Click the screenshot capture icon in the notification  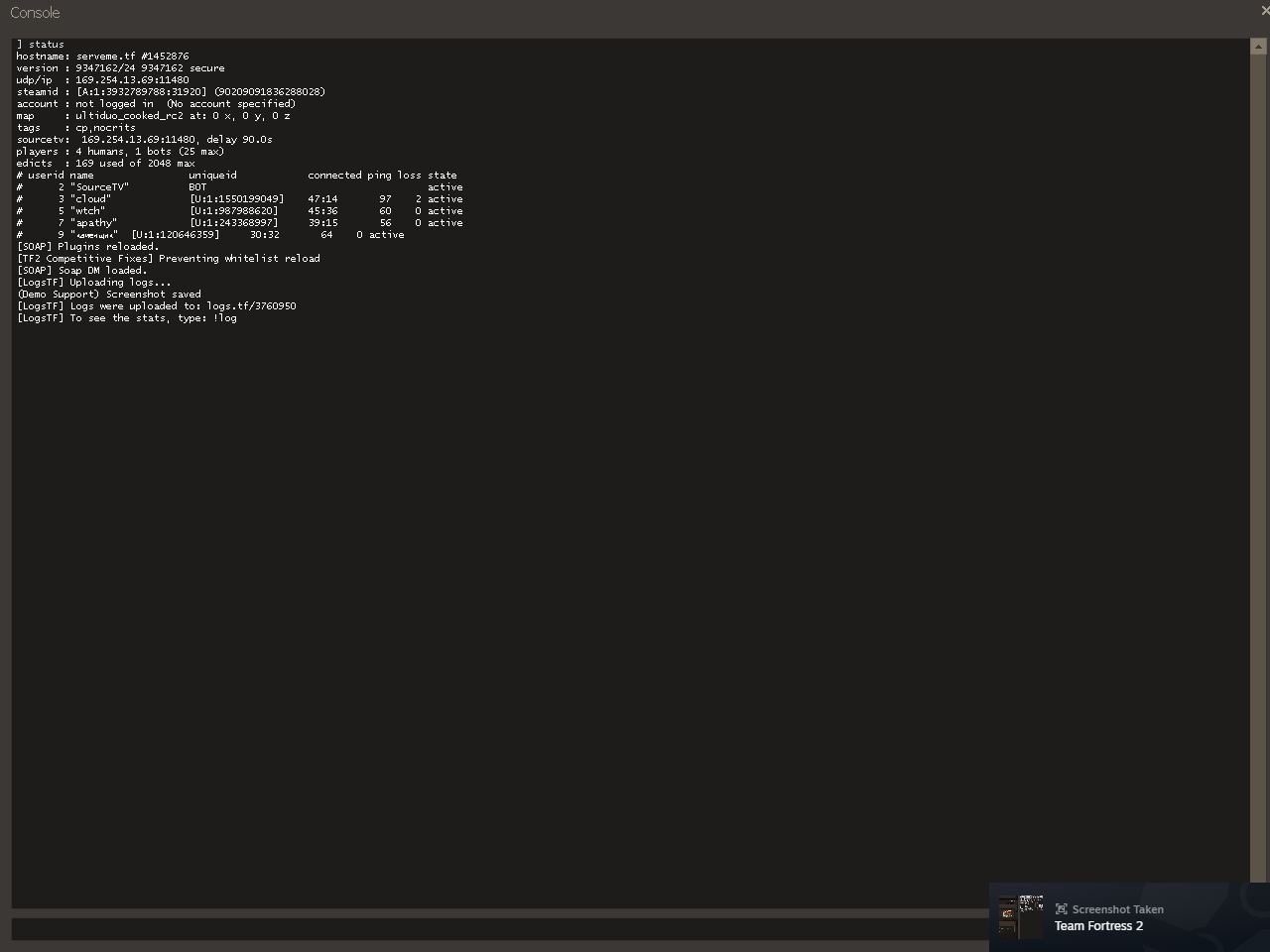(1061, 909)
